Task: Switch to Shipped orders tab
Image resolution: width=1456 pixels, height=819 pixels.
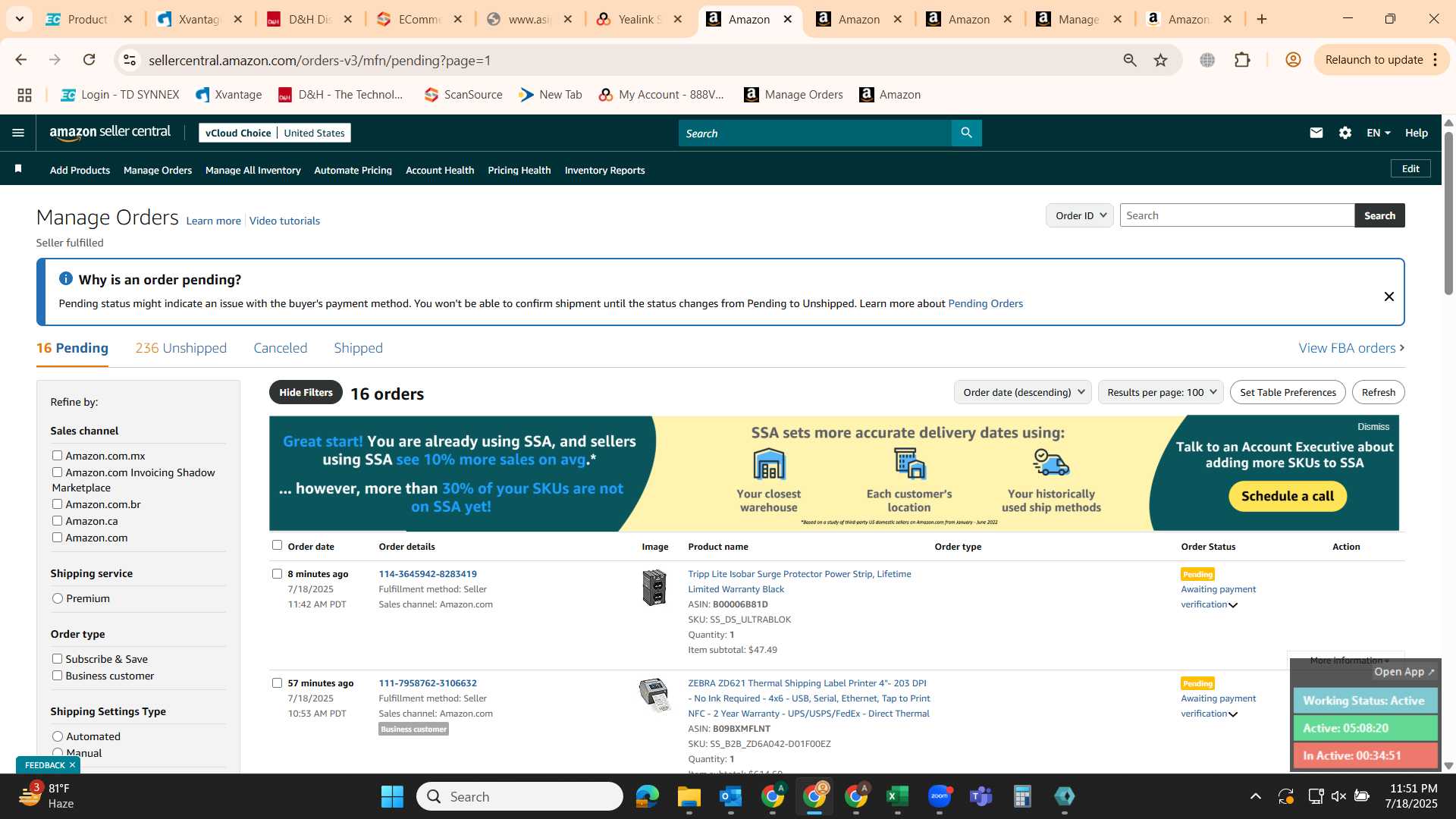Action: (x=358, y=348)
